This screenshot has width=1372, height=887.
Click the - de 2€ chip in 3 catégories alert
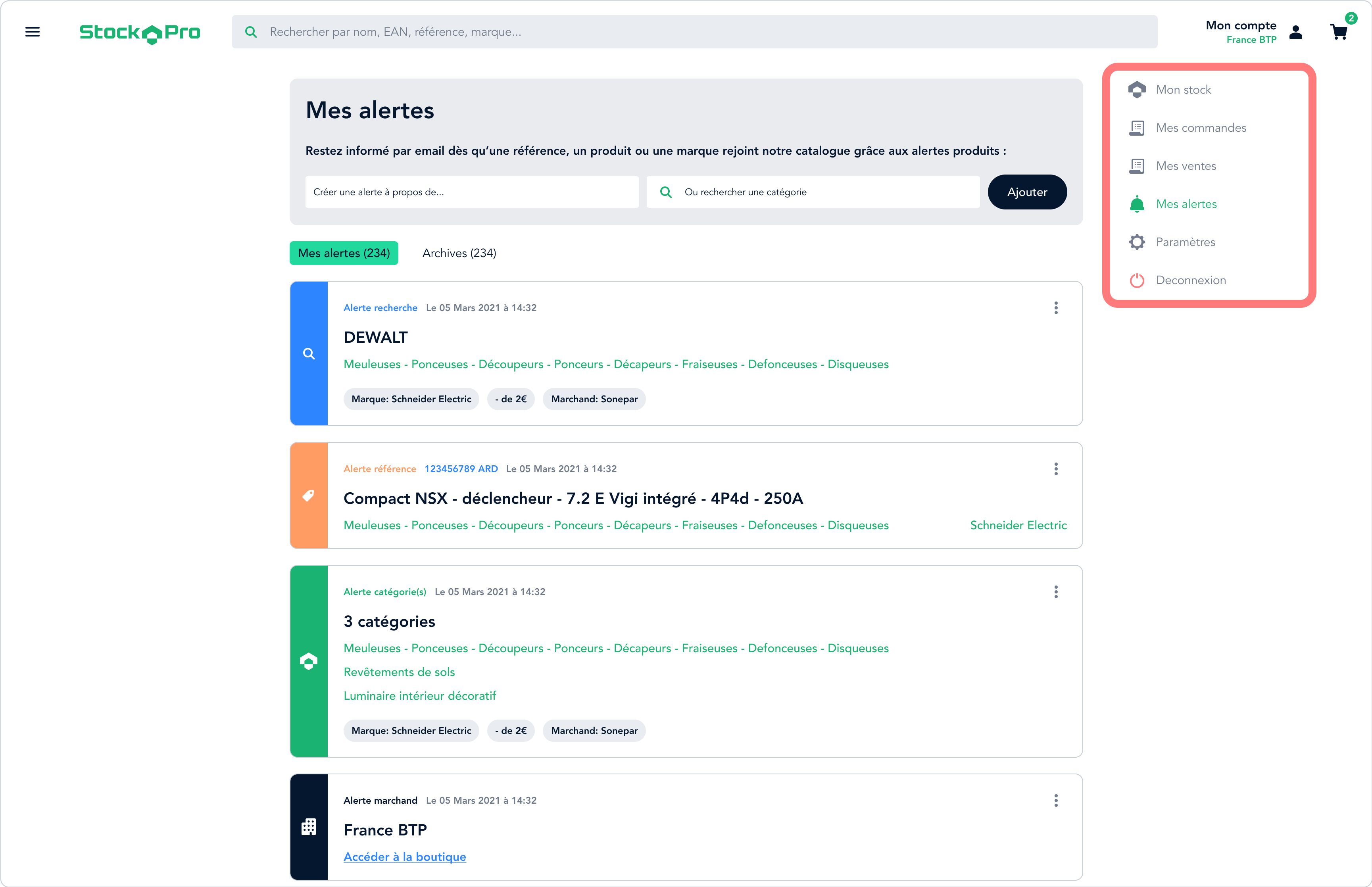(x=511, y=731)
